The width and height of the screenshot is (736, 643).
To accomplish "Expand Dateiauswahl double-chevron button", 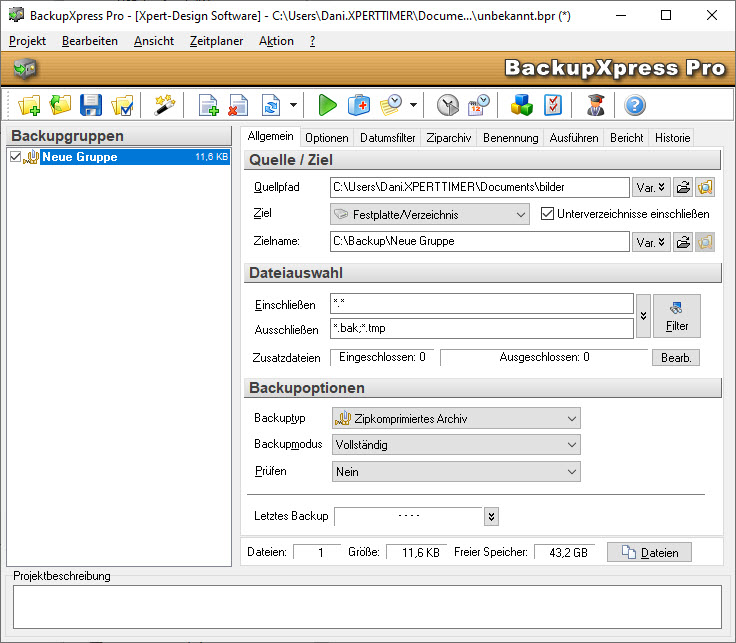I will (x=644, y=316).
